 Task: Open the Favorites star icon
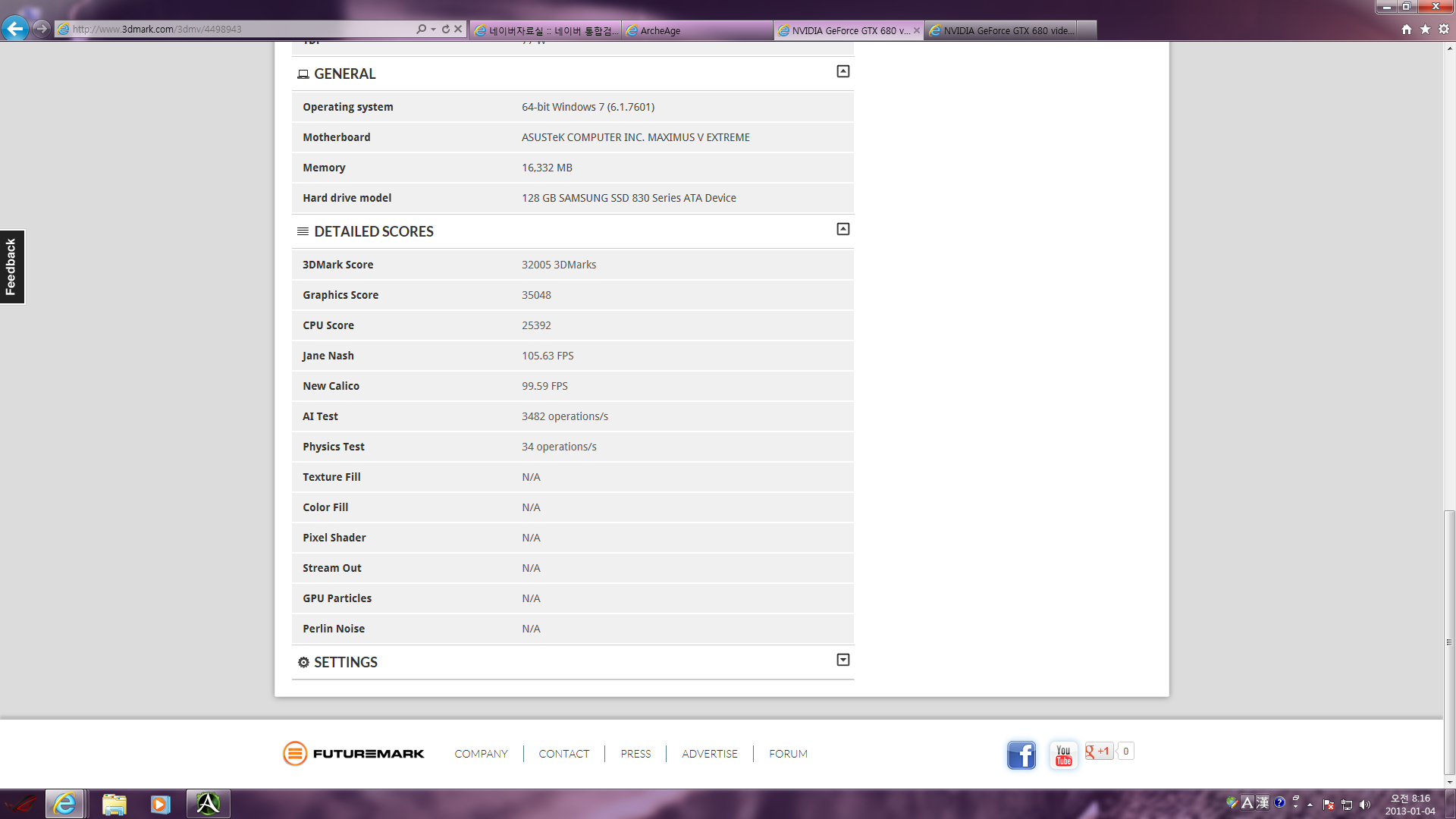click(x=1425, y=29)
